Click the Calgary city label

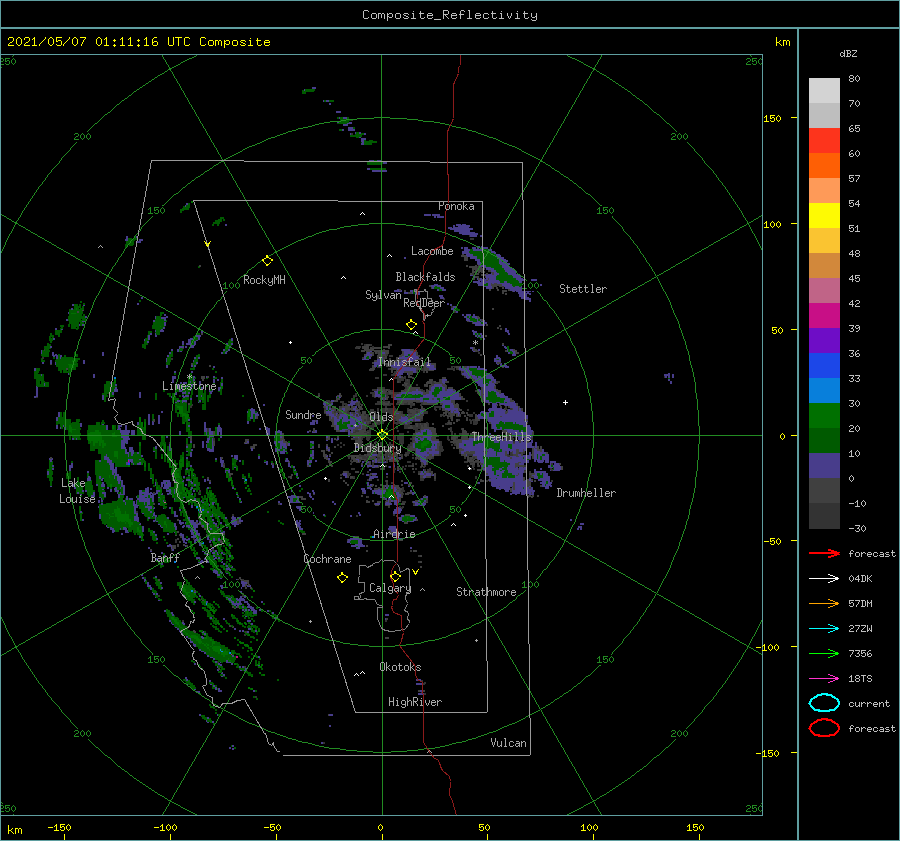pyautogui.click(x=390, y=588)
